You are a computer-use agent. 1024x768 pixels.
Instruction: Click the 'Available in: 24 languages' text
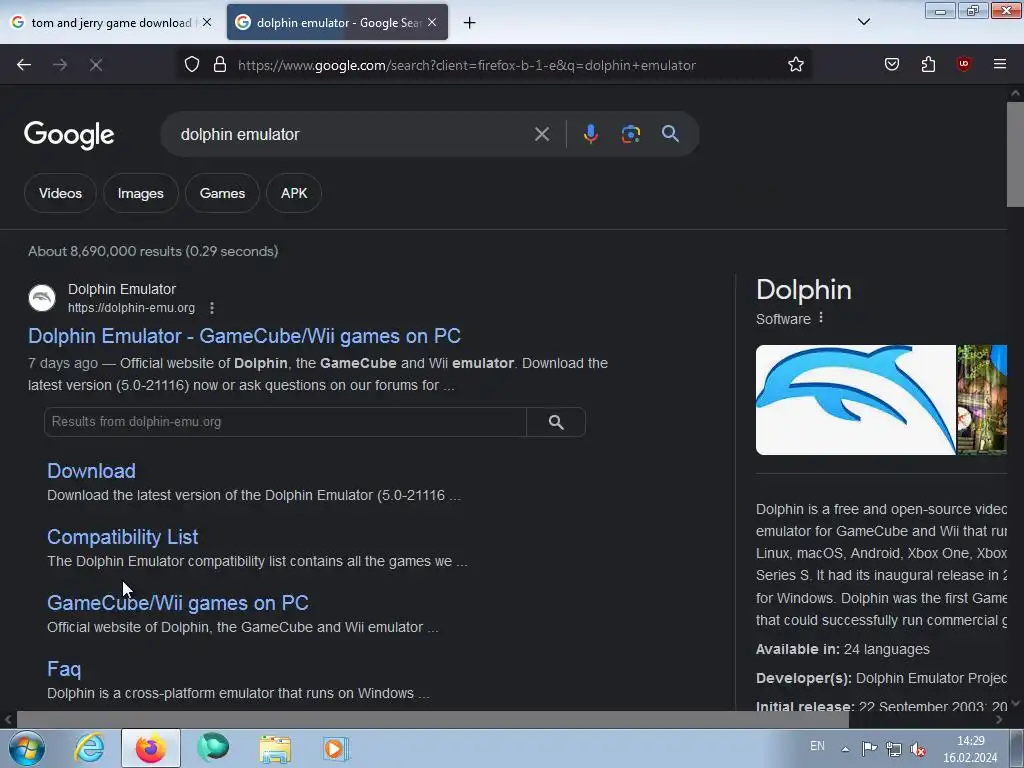pos(842,649)
